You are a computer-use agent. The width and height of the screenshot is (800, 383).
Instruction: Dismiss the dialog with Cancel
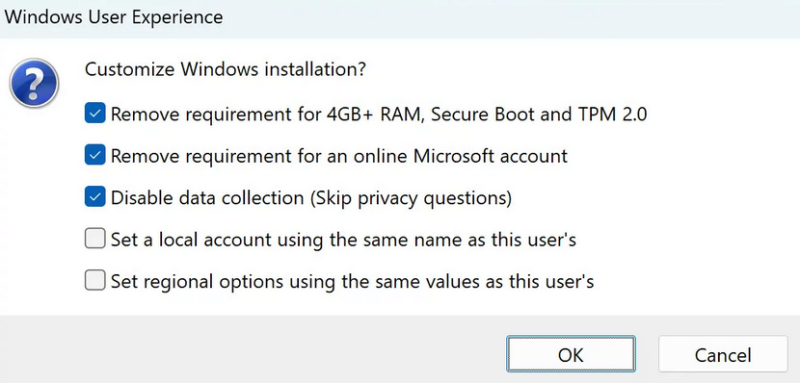click(x=723, y=354)
